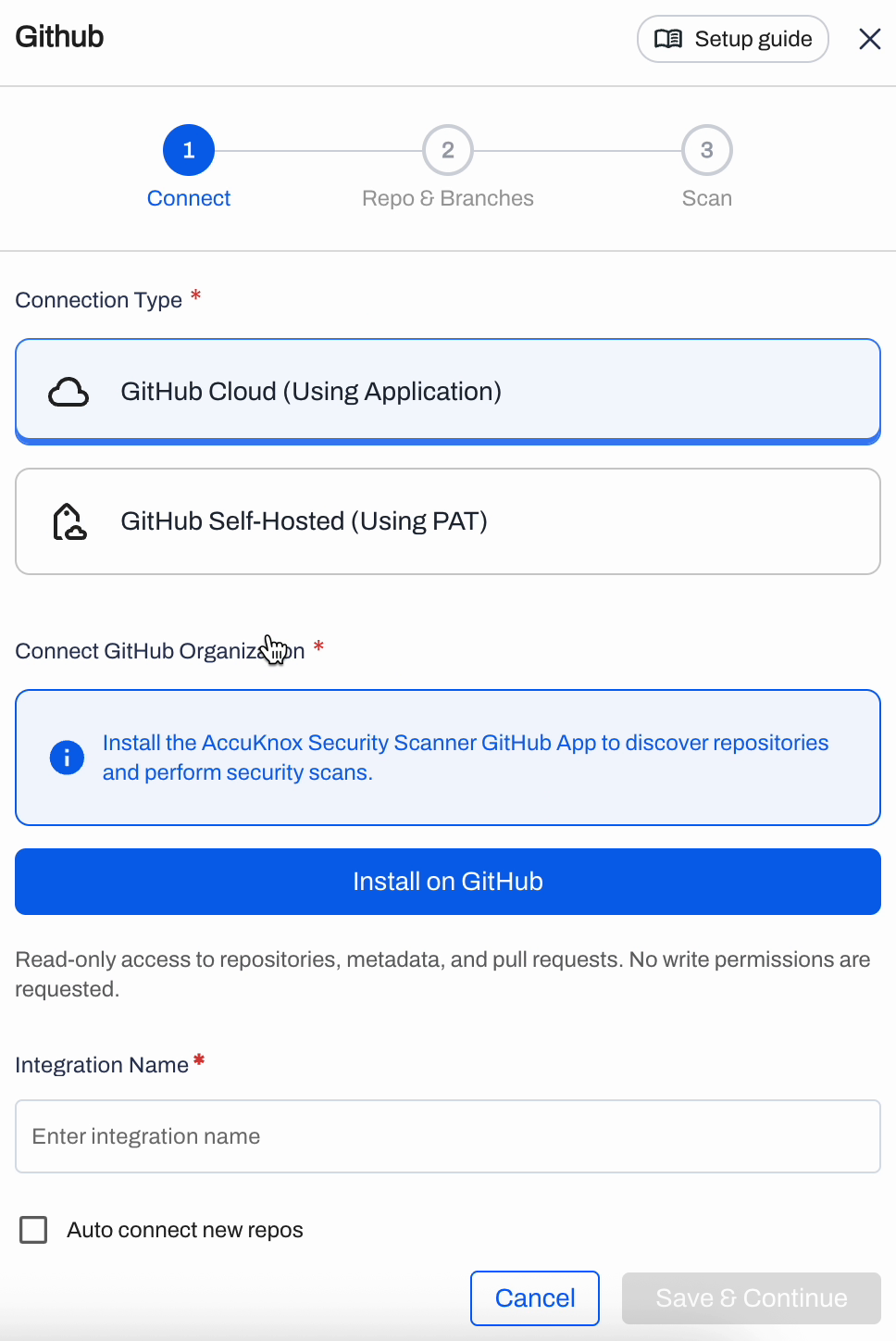Viewport: 896px width, 1341px height.
Task: Enable Auto connect new repos checkbox
Action: (x=33, y=1230)
